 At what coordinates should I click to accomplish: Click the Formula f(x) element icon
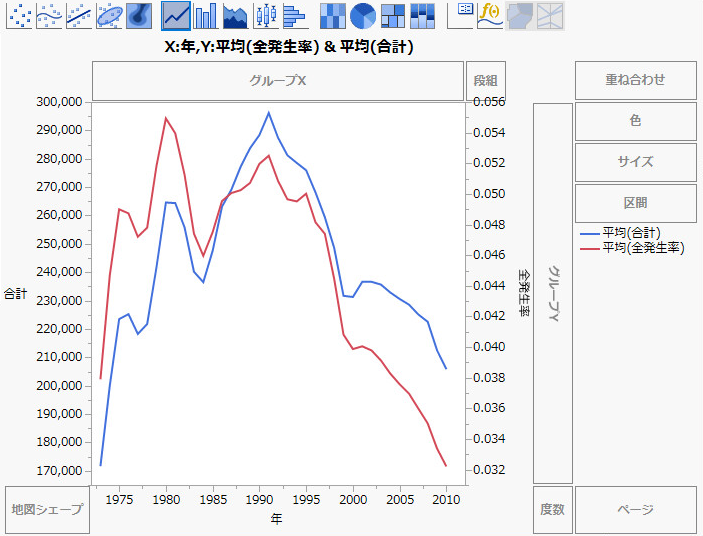click(x=490, y=15)
